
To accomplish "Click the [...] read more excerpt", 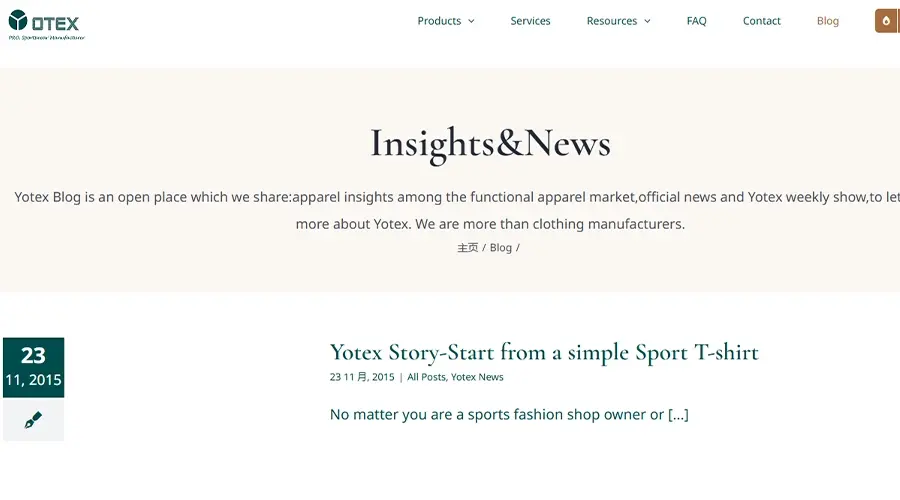I will pos(678,414).
